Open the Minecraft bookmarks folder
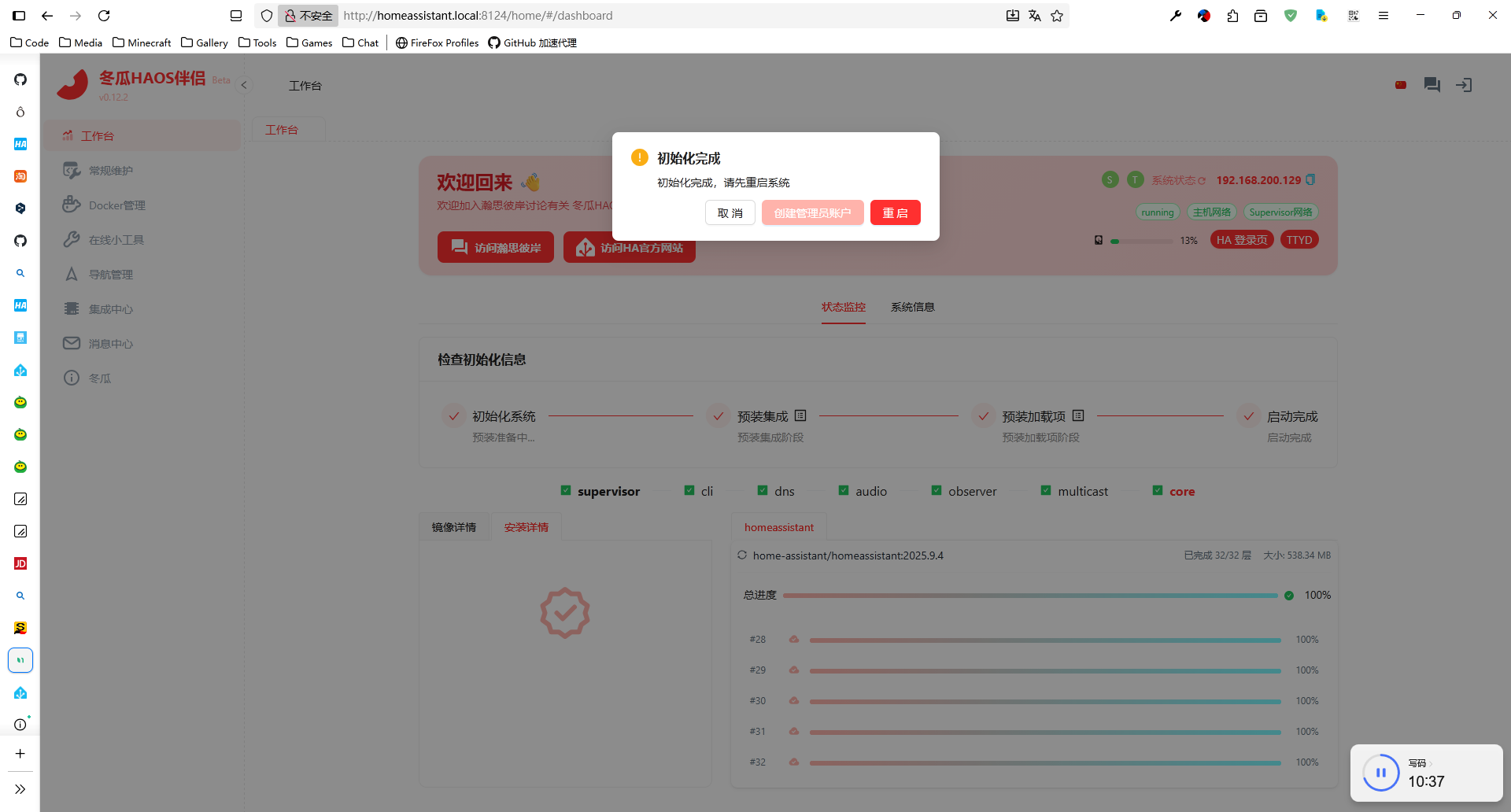1511x812 pixels. [142, 42]
